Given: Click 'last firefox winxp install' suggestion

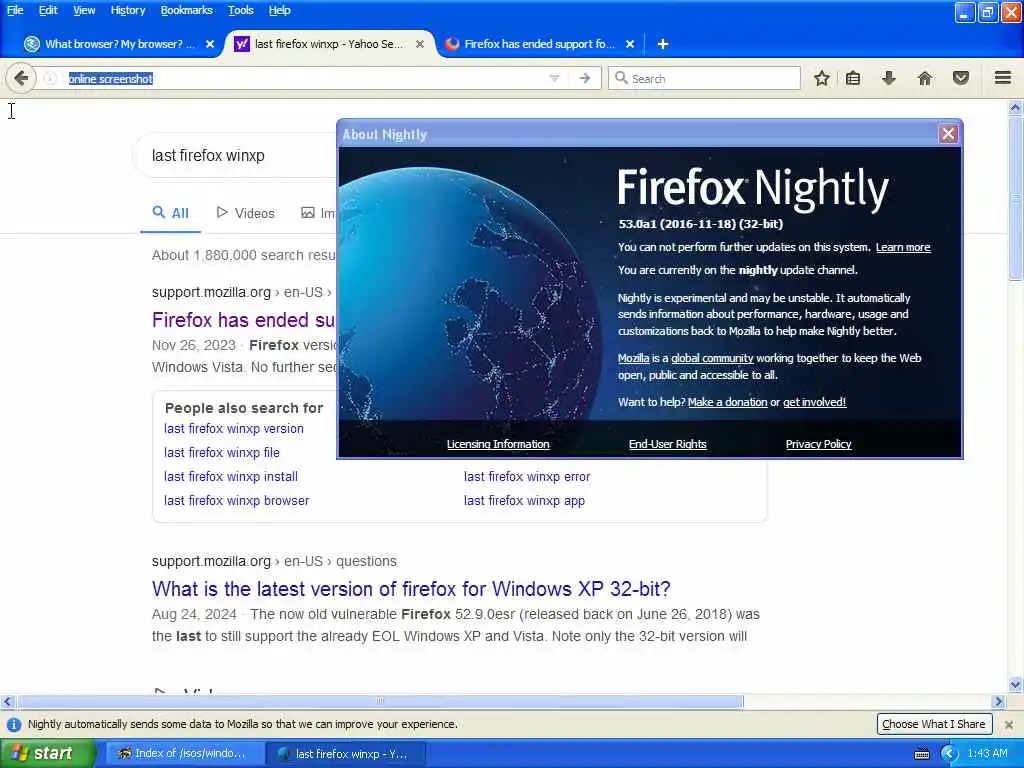Looking at the screenshot, I should pos(231,477).
